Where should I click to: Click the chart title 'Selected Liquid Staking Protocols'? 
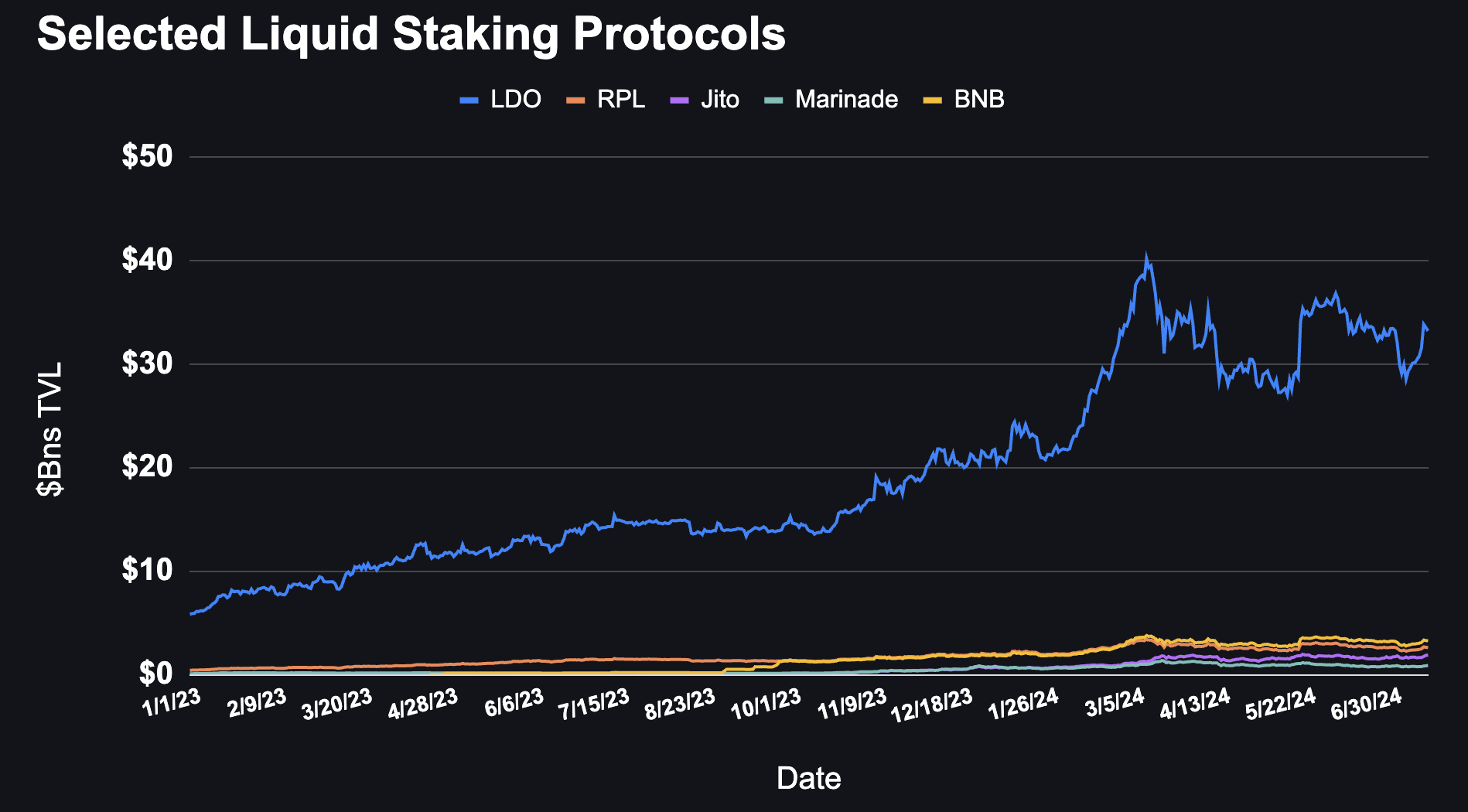(411, 35)
